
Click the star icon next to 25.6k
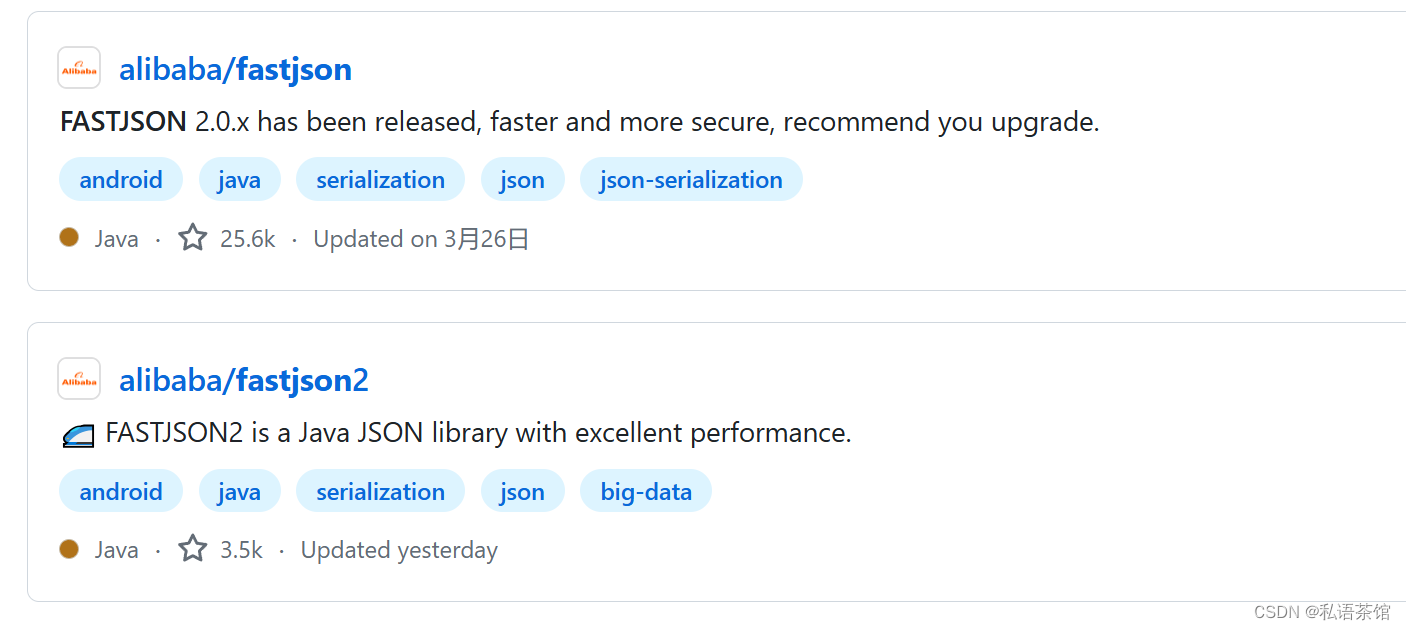[191, 237]
